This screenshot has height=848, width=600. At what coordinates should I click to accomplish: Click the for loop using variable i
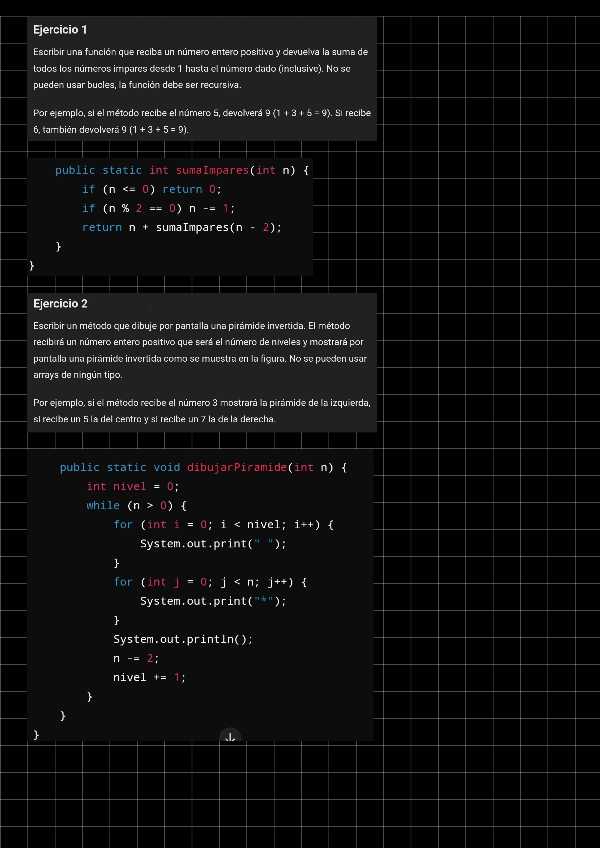coord(222,524)
